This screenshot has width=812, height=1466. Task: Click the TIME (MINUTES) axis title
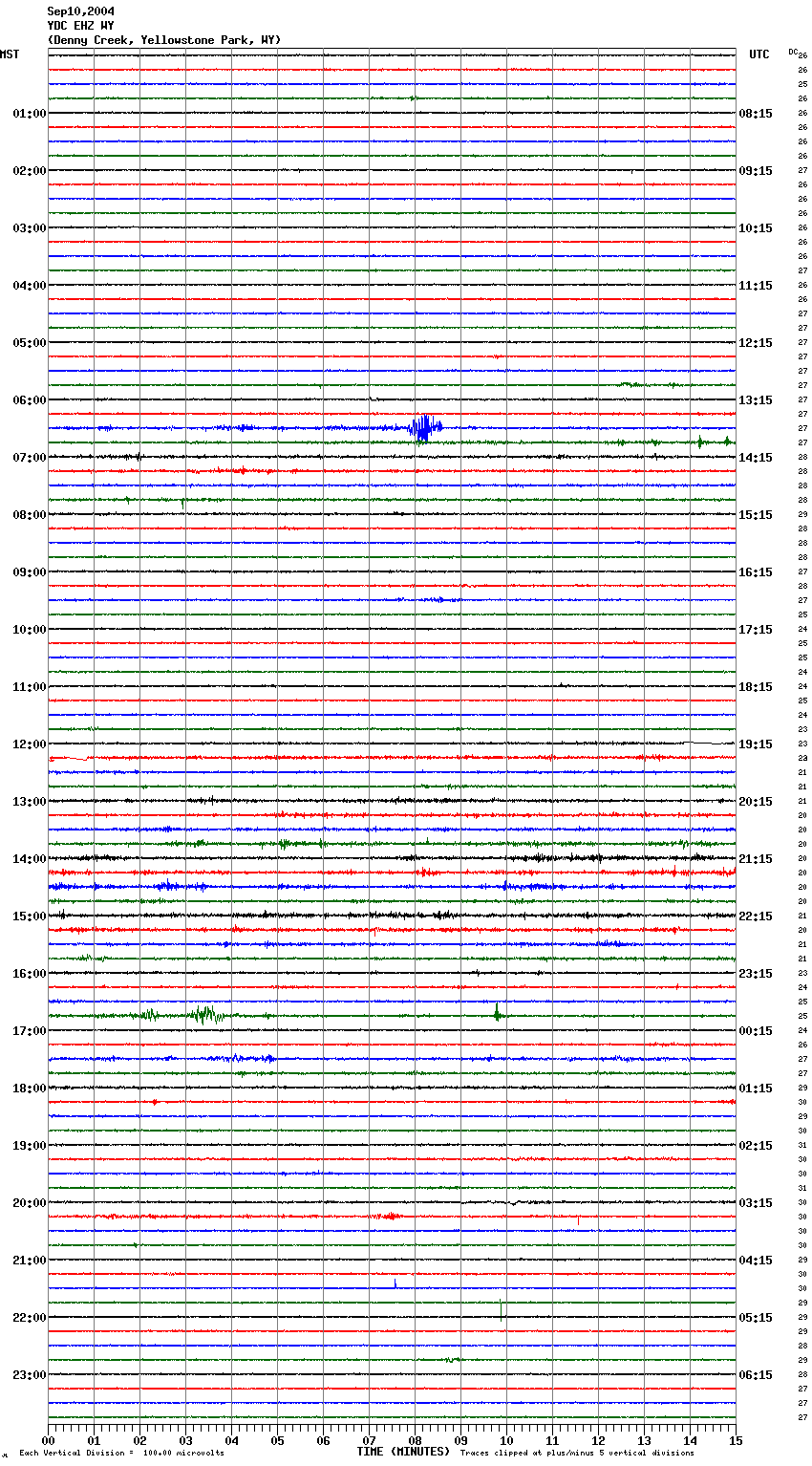click(403, 1452)
